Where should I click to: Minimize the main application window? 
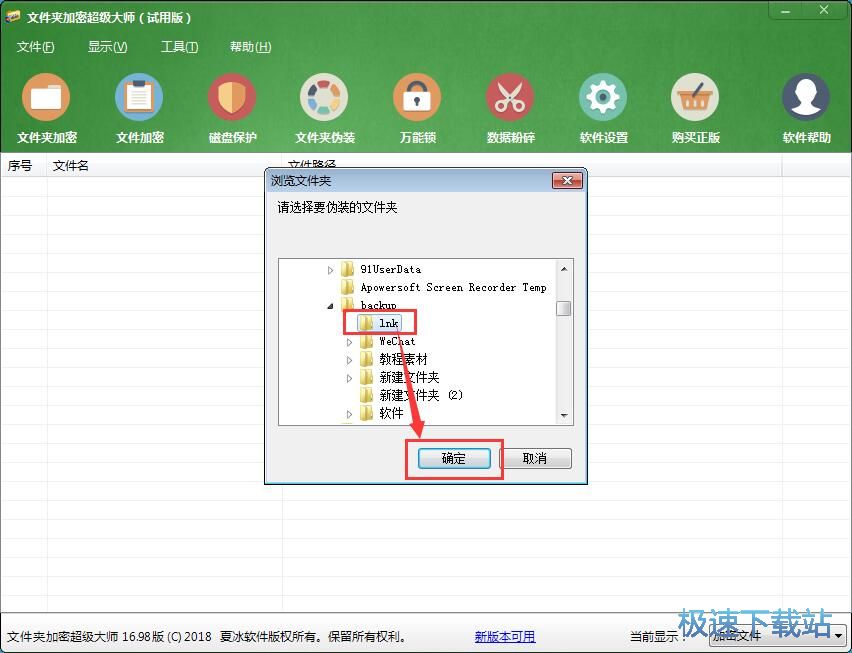[786, 12]
